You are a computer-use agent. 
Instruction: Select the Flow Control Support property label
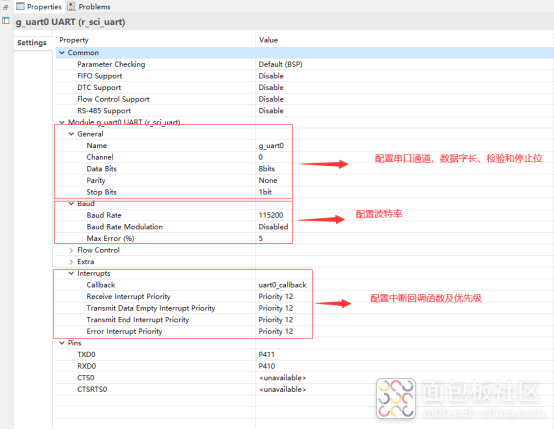(x=113, y=99)
